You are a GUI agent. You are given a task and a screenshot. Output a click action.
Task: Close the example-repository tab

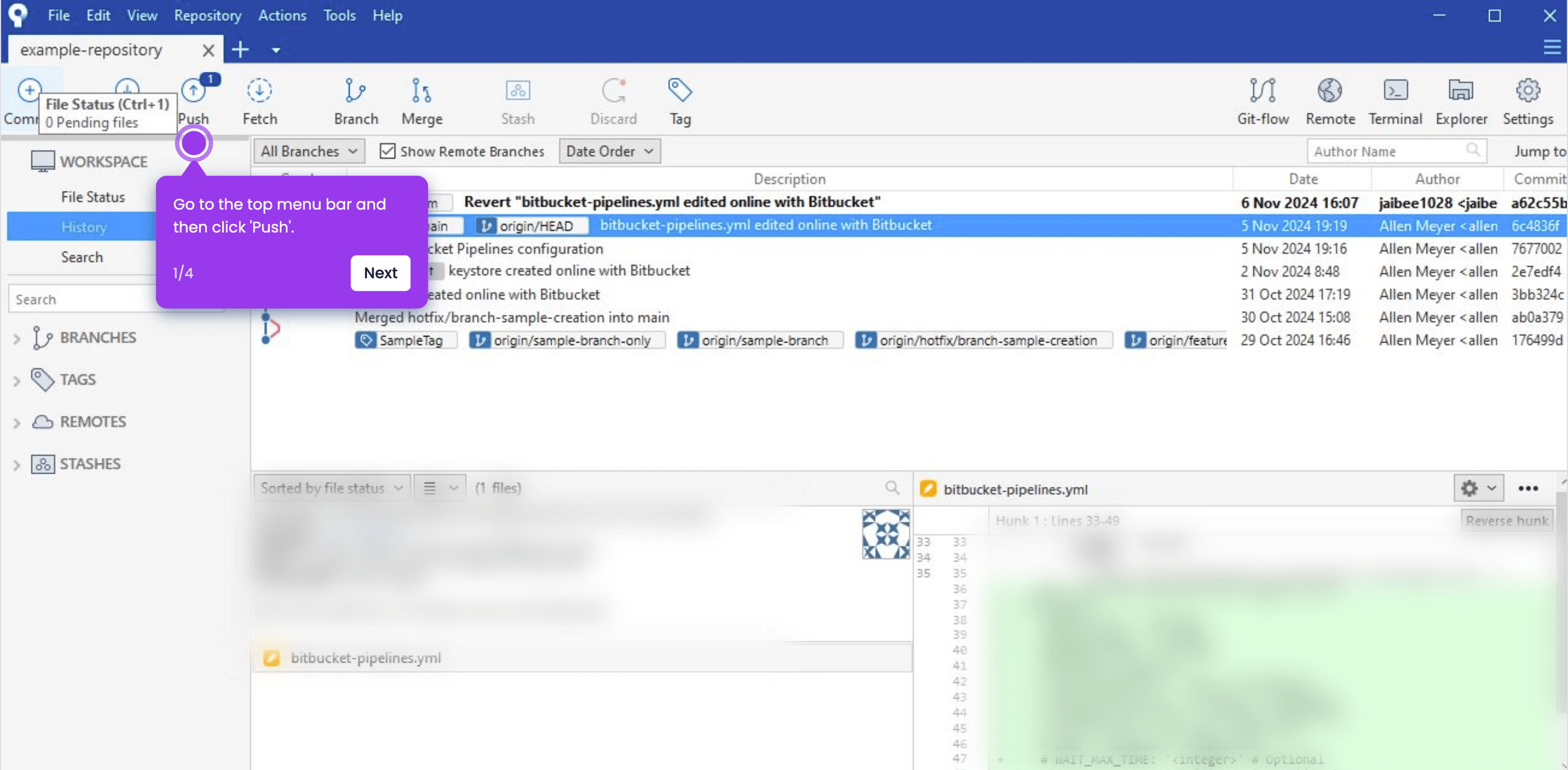pyautogui.click(x=208, y=50)
